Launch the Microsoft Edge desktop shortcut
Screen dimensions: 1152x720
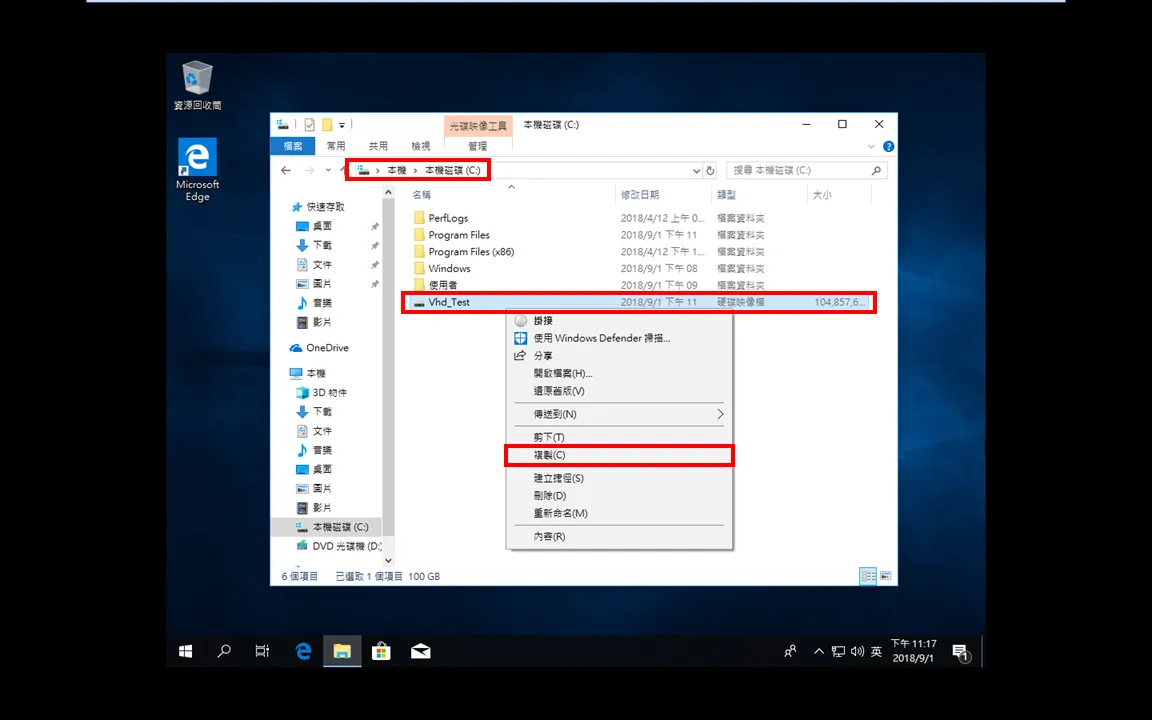point(197,170)
